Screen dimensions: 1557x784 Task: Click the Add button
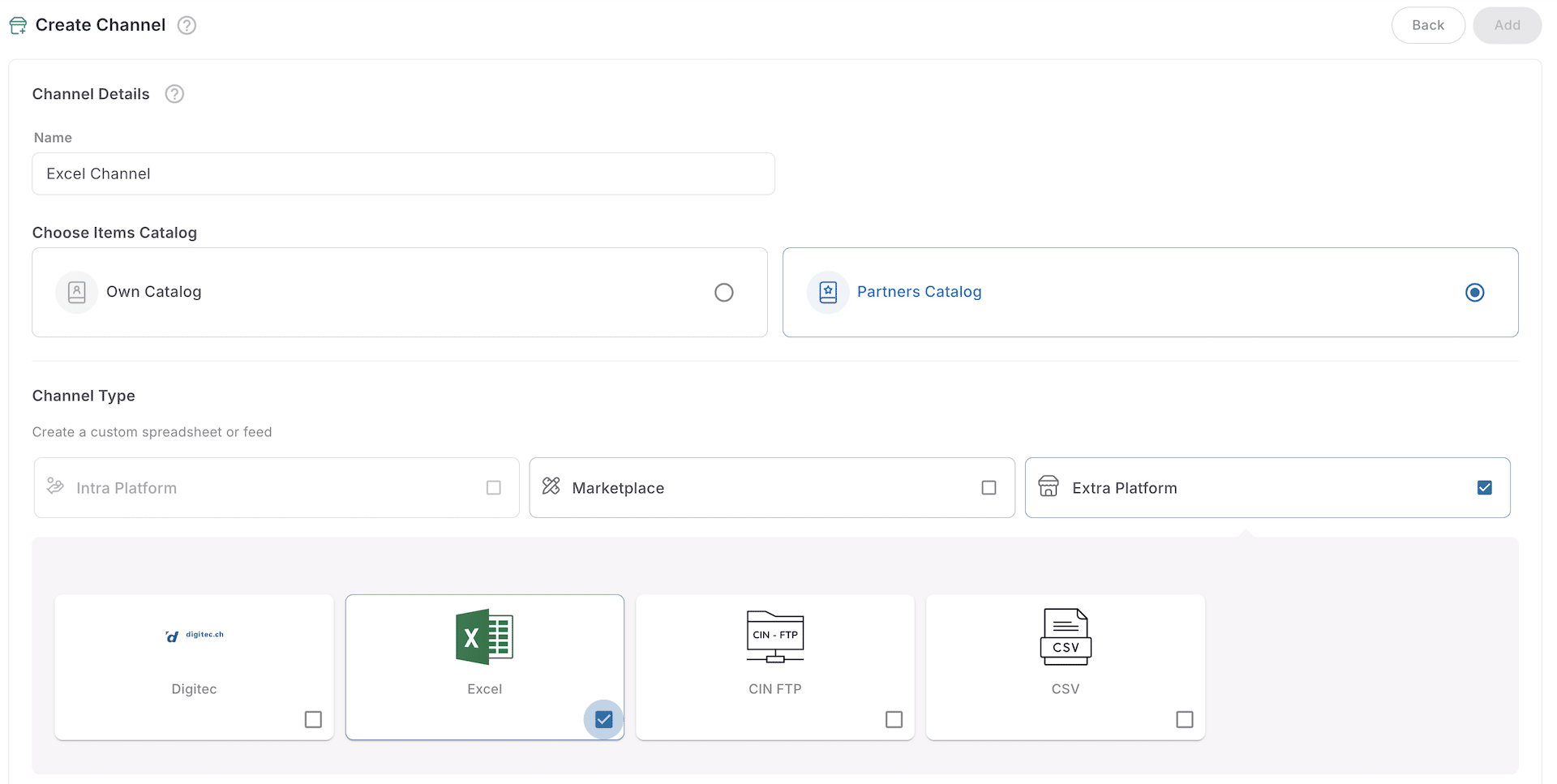pyautogui.click(x=1507, y=25)
